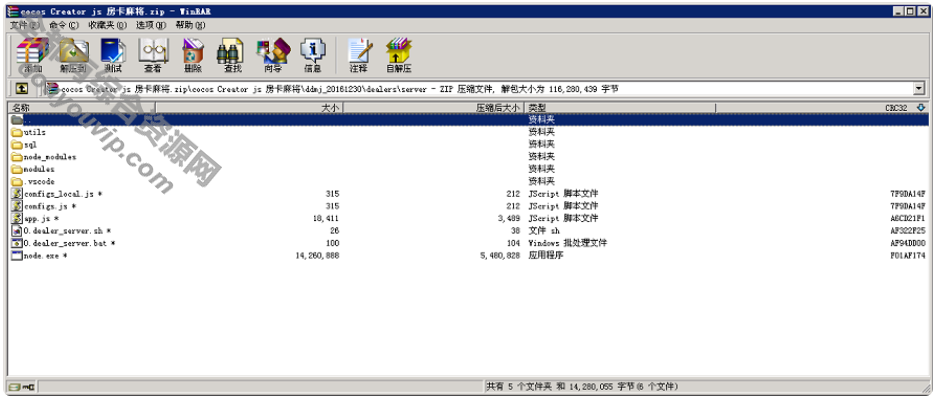Click the WinRAR title bar app icon
This screenshot has width=936, height=397.
[12, 11]
